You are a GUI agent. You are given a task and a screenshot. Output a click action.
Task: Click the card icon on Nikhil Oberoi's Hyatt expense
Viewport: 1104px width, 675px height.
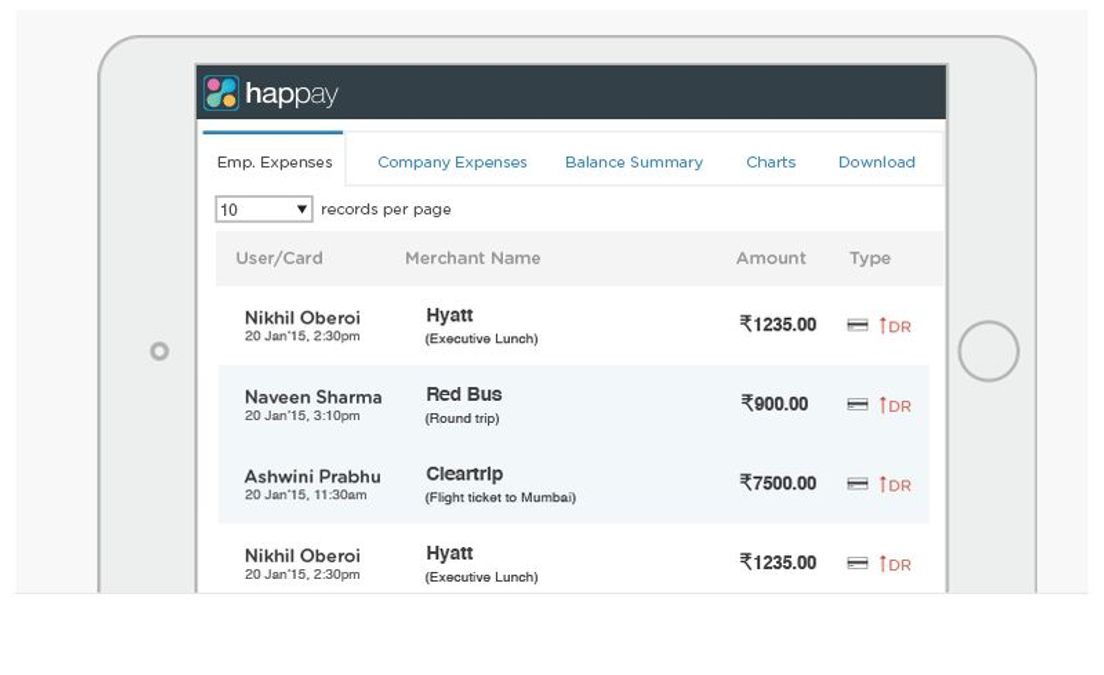coord(856,324)
